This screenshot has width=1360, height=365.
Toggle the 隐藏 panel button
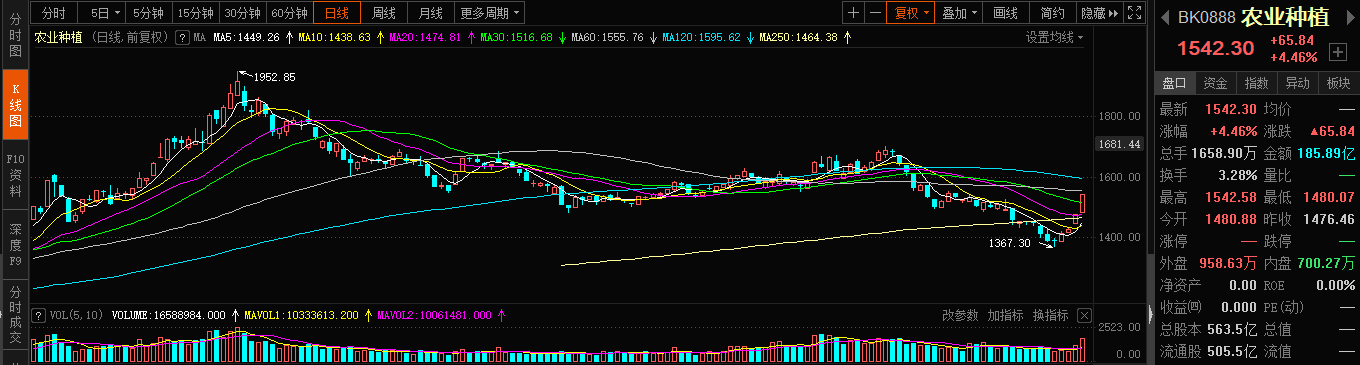tap(1099, 13)
